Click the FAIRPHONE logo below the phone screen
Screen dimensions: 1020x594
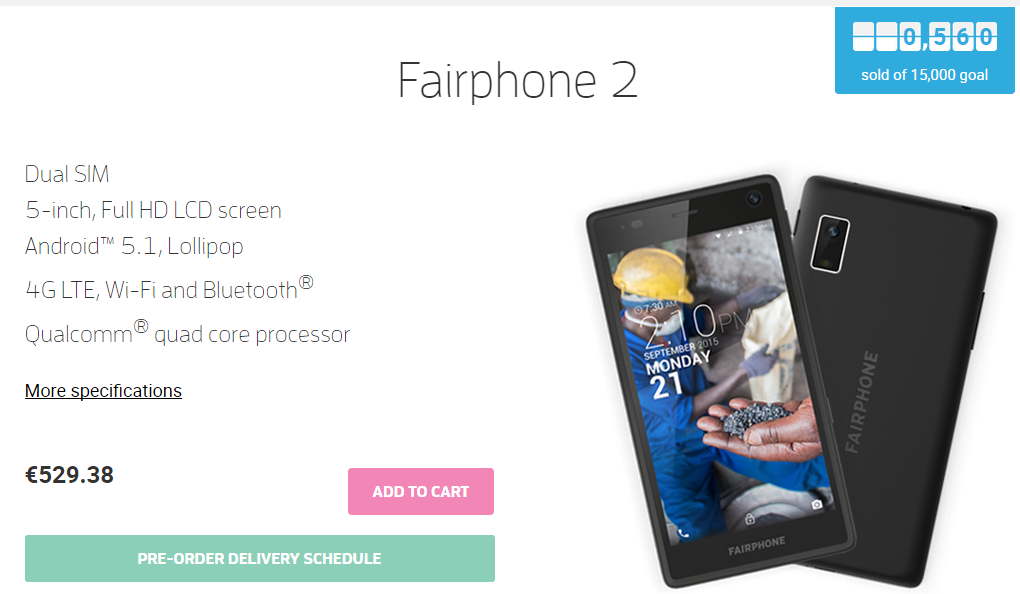(757, 546)
